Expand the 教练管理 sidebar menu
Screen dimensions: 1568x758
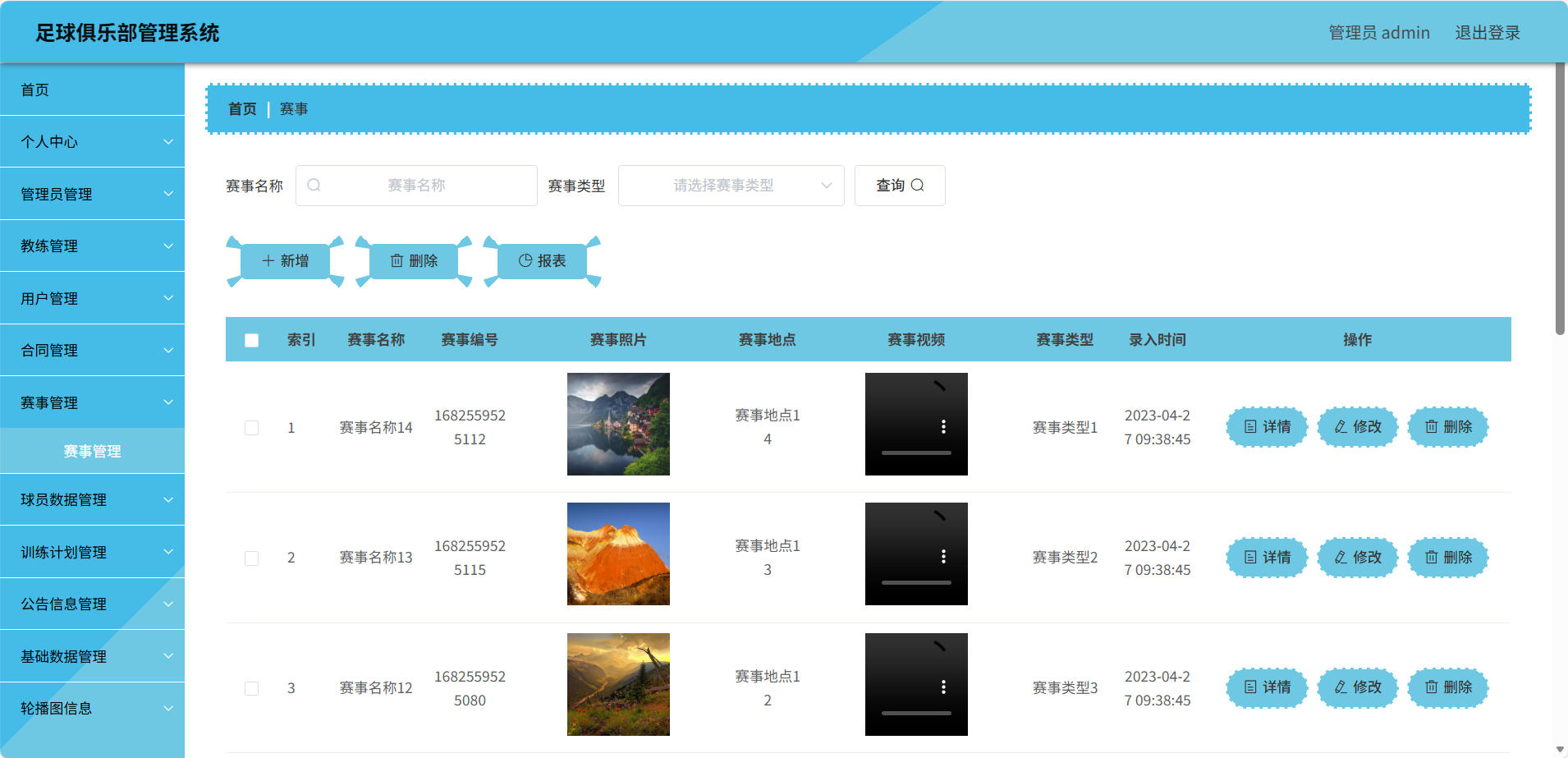click(x=92, y=246)
